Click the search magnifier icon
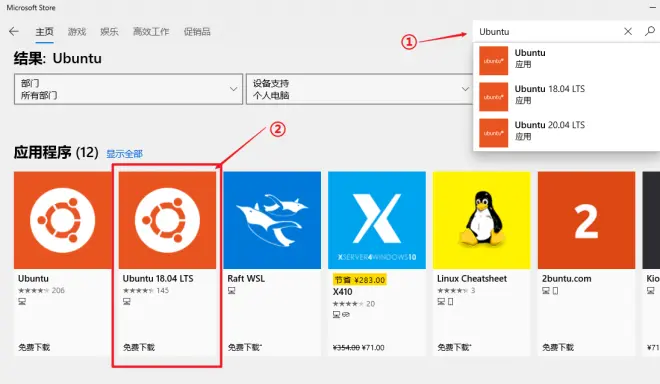Screen dimensions: 660x384 [649, 31]
